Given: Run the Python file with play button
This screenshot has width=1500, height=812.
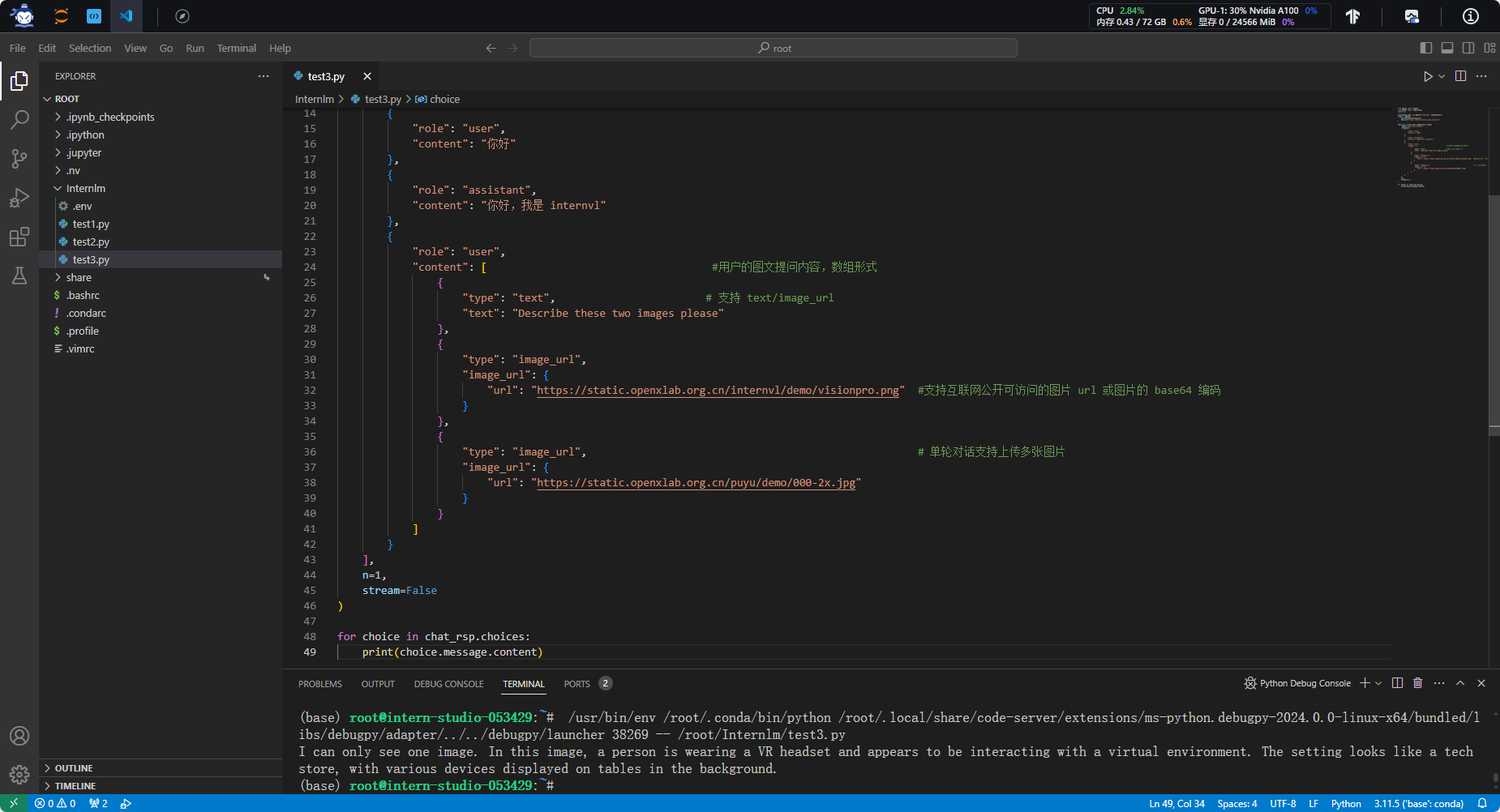Looking at the screenshot, I should pyautogui.click(x=1428, y=76).
